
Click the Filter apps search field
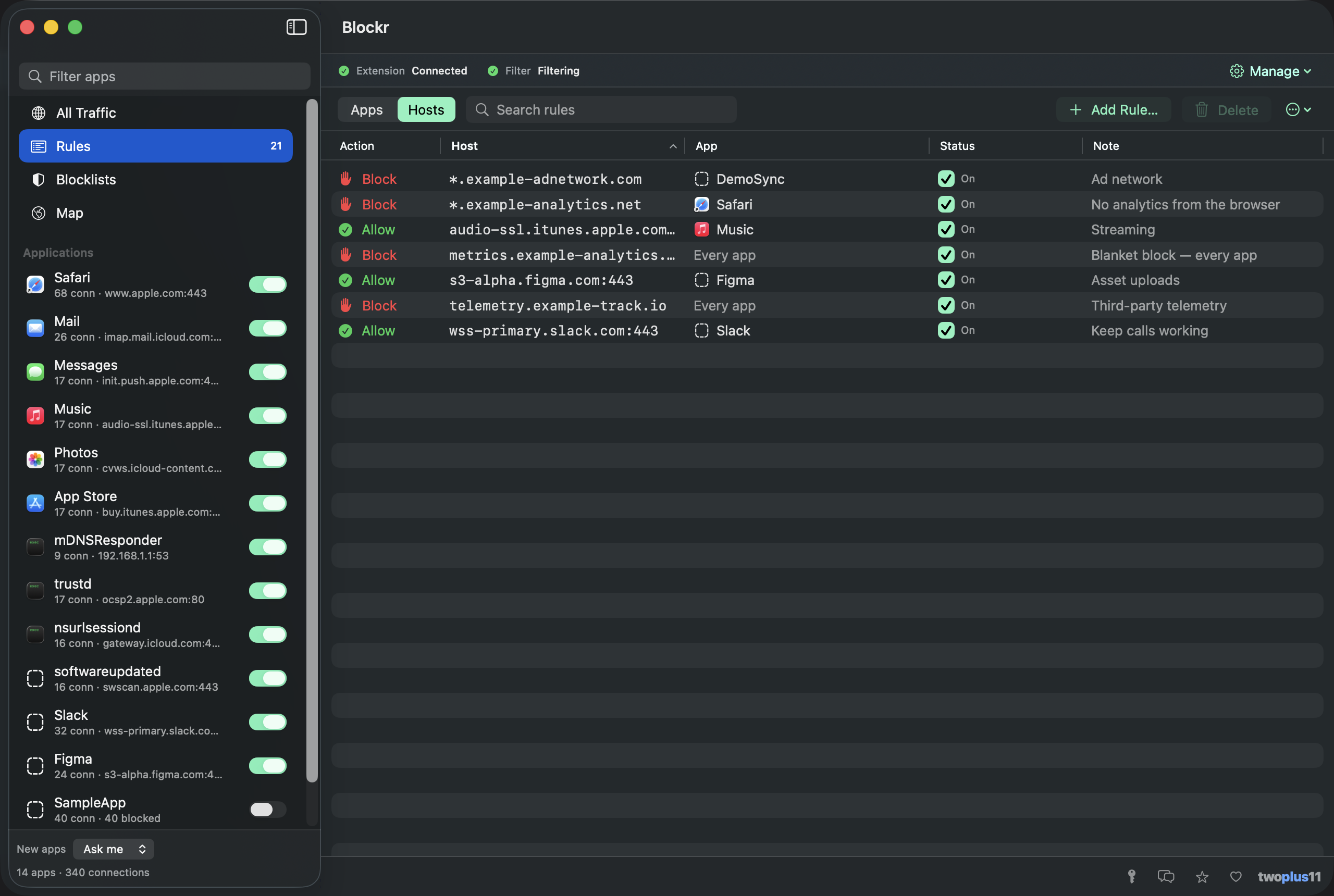[x=165, y=76]
